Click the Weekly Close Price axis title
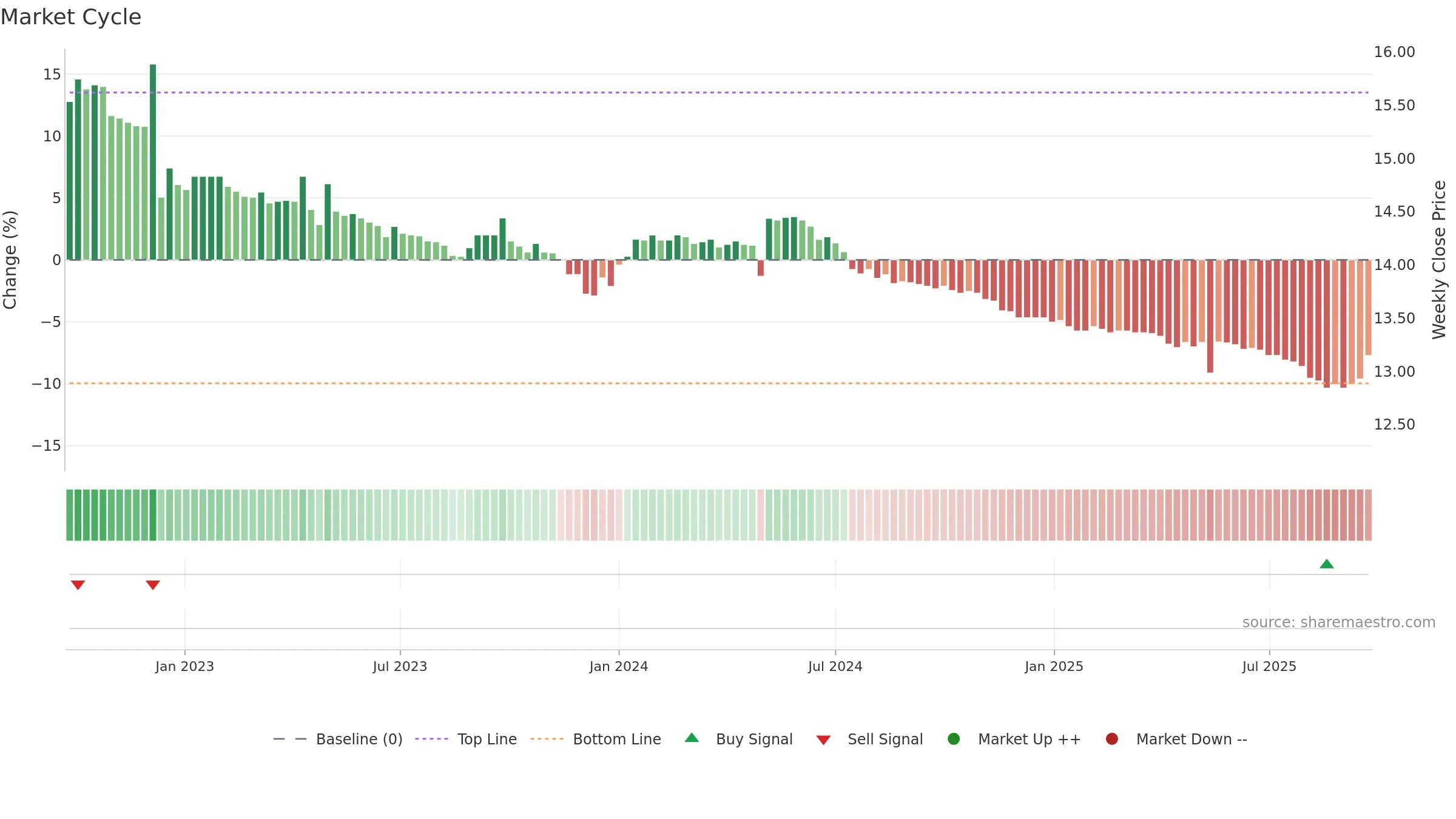 [x=1439, y=260]
